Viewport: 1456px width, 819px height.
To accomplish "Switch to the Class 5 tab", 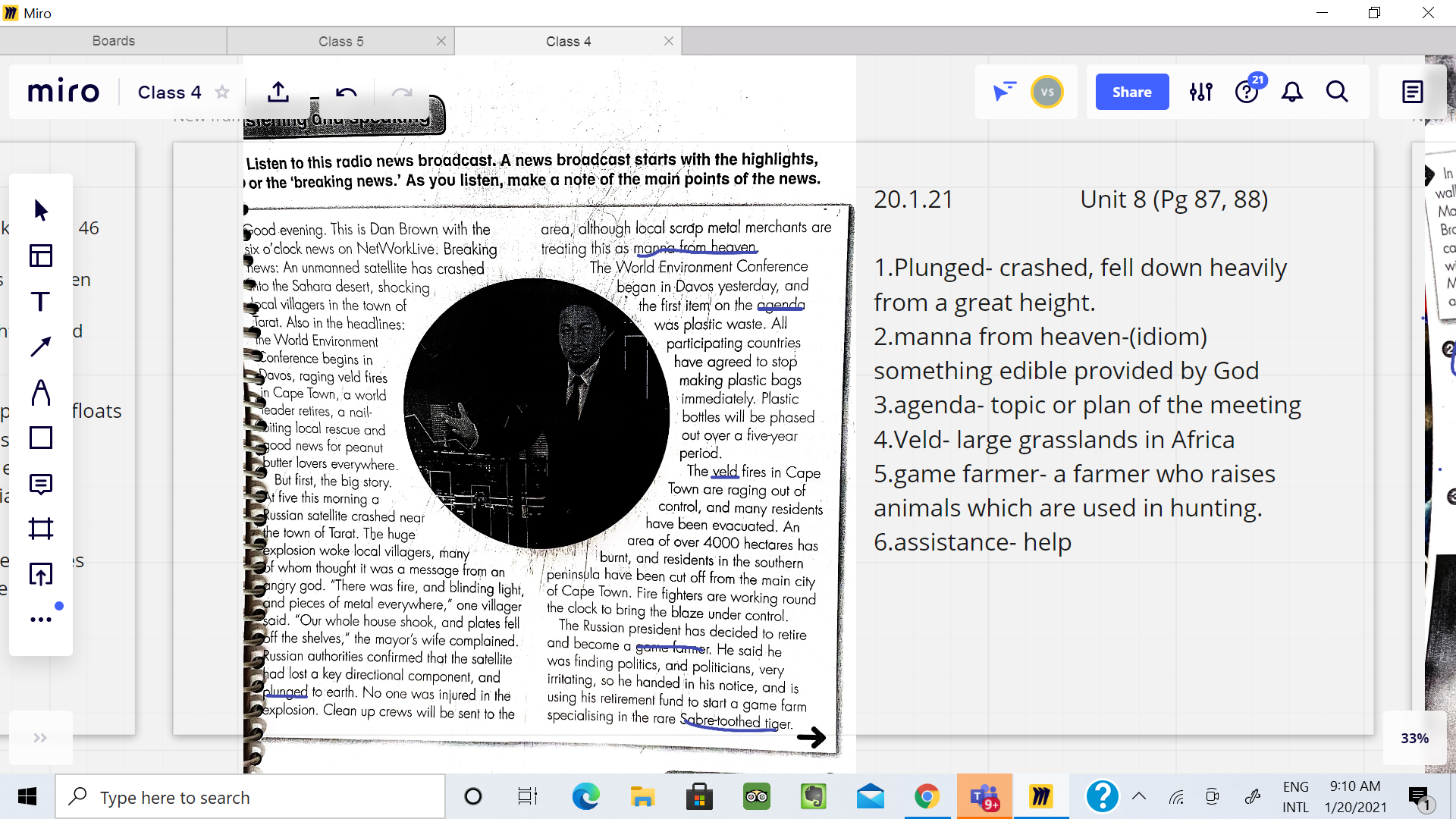I will pyautogui.click(x=340, y=41).
